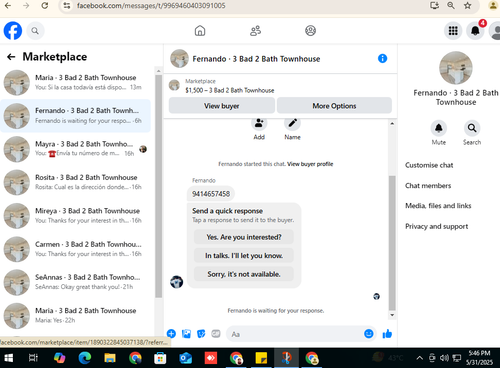Open the View buyer profile link
Viewport: 500px width, 368px height.
pos(310,164)
